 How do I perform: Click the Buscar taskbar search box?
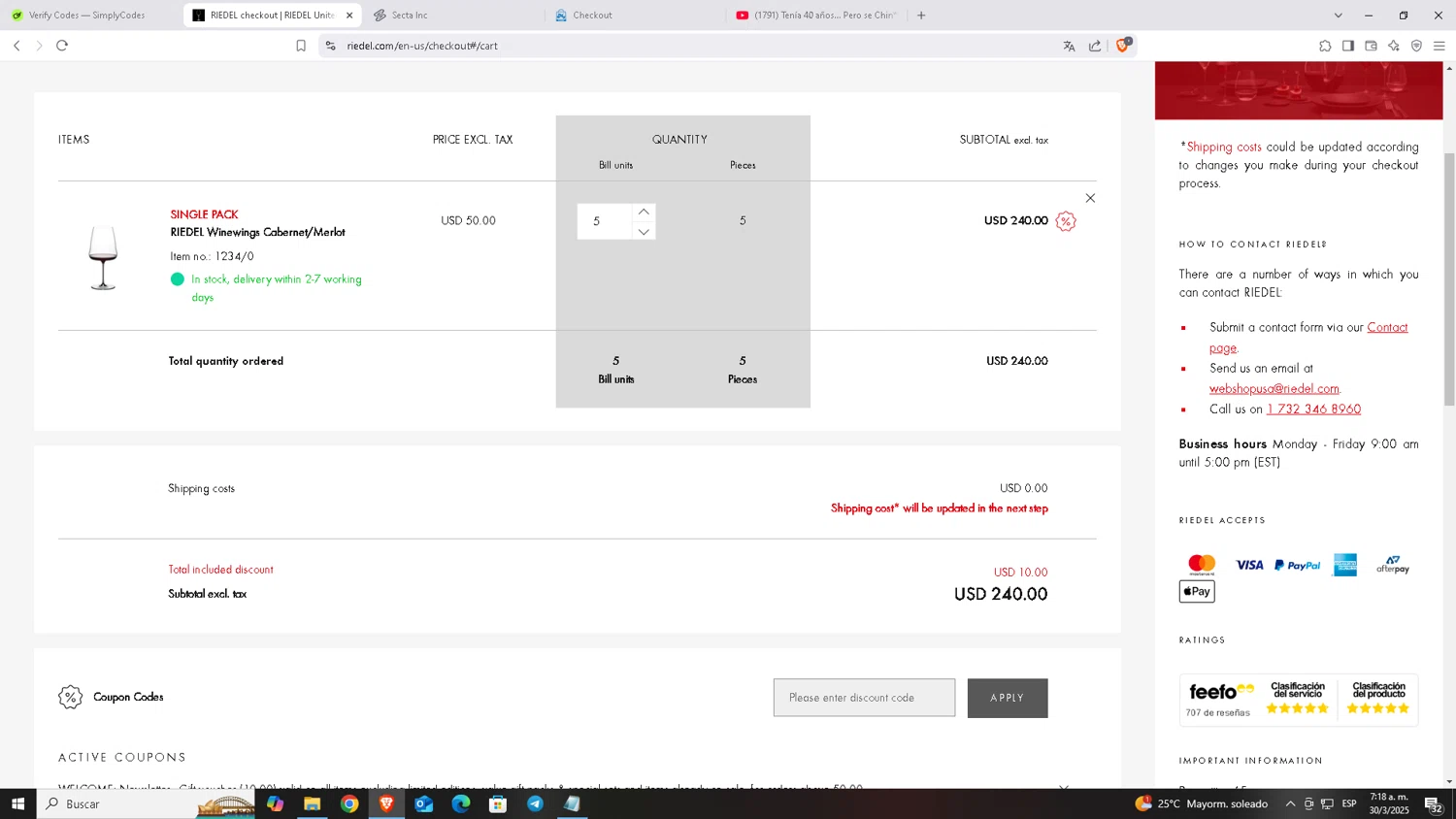(x=146, y=803)
